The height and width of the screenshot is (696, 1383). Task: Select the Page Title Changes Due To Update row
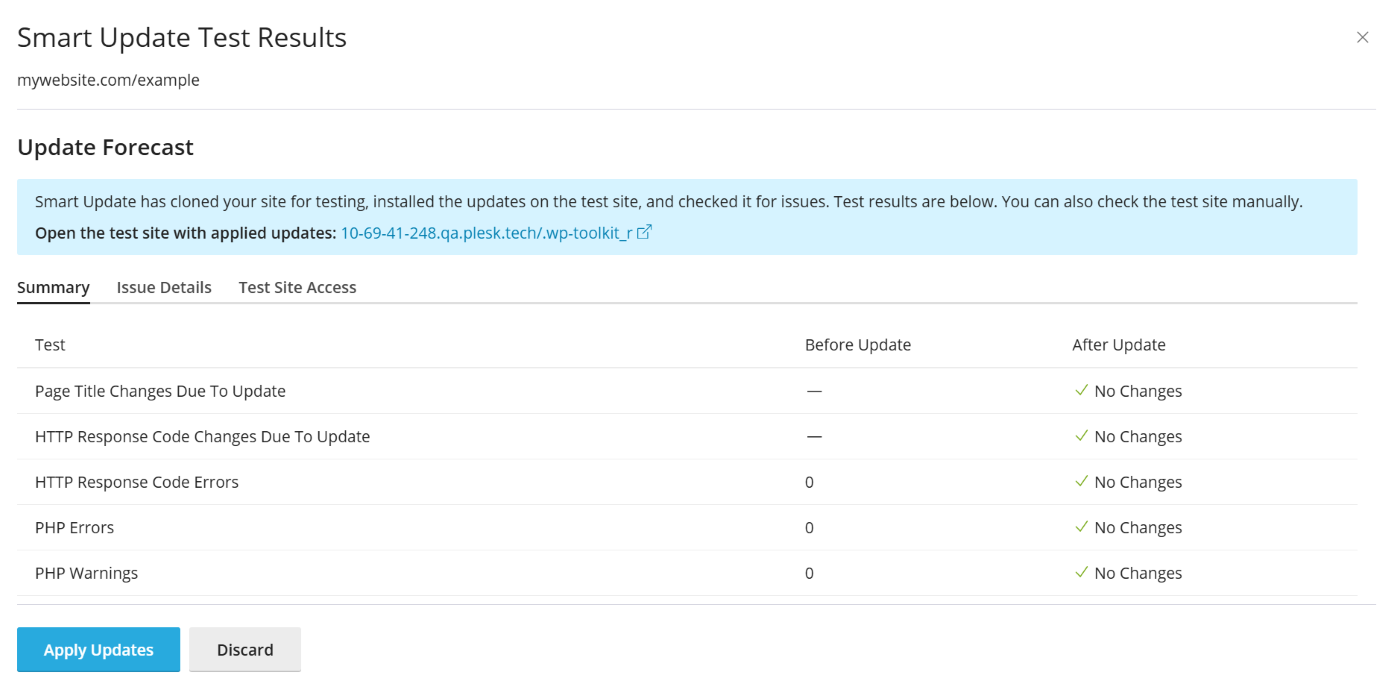click(160, 391)
